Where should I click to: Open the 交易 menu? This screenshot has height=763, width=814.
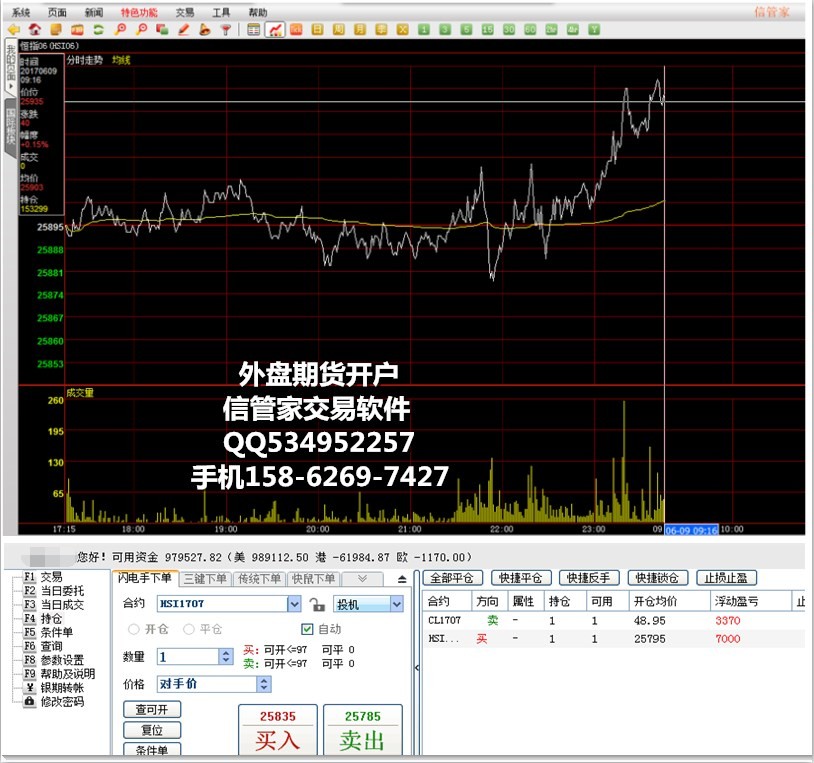coord(184,12)
